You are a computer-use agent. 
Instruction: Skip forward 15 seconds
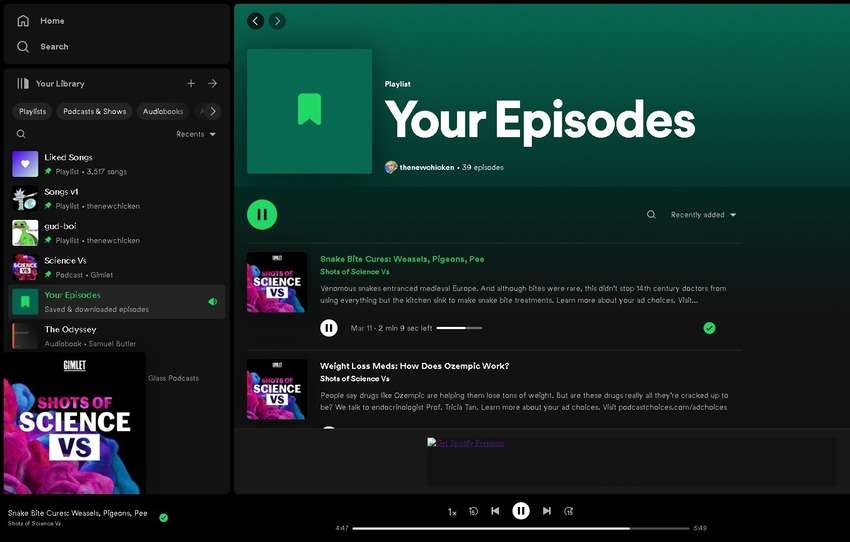click(x=569, y=511)
